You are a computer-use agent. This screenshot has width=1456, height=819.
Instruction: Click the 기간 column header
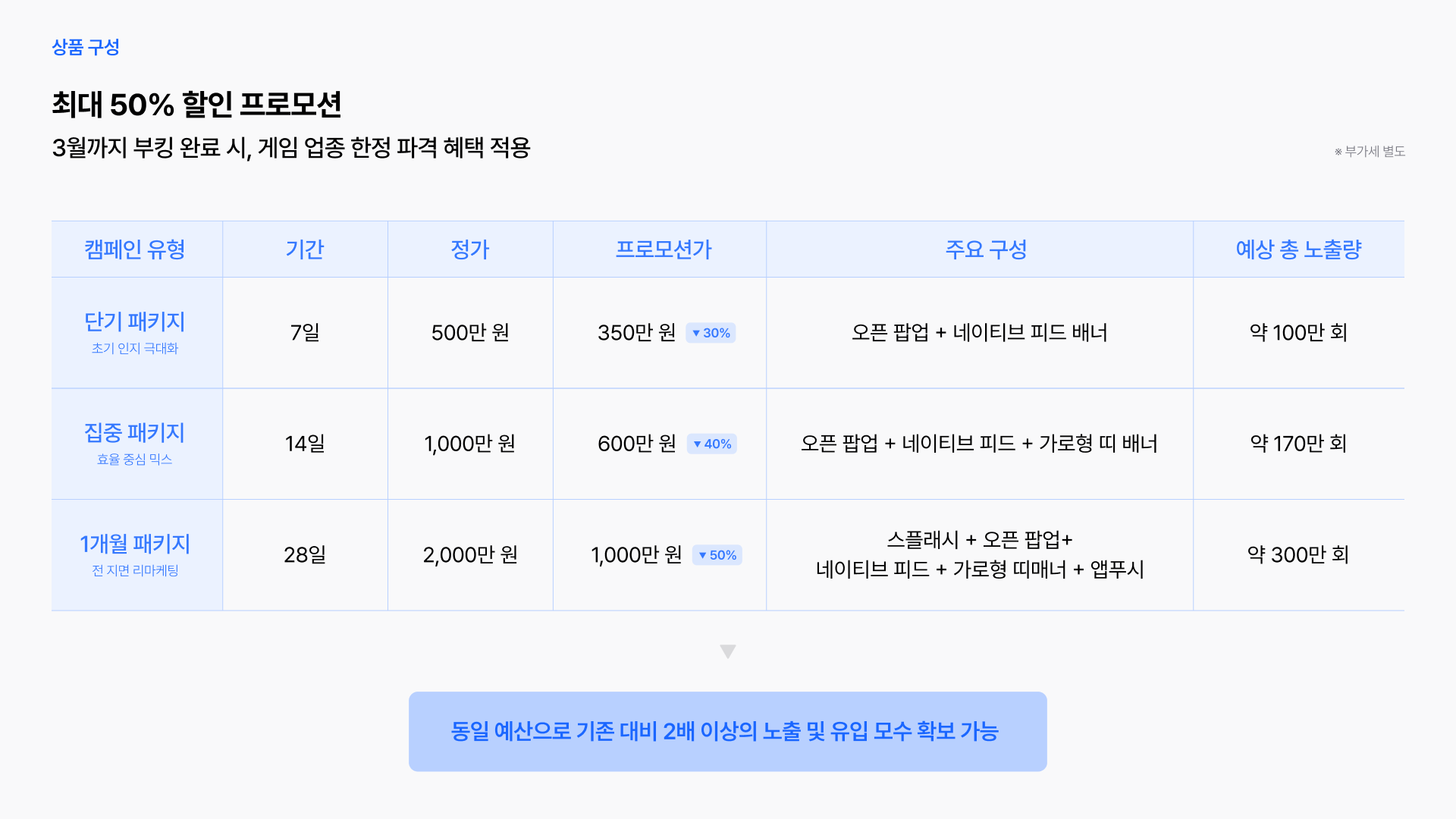point(305,249)
